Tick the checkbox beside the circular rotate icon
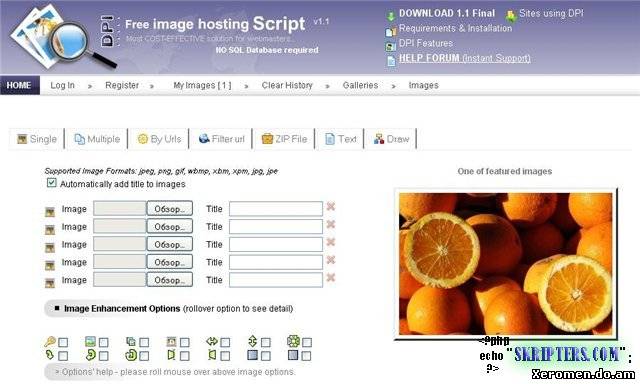The height and width of the screenshot is (384, 640). coord(144,356)
